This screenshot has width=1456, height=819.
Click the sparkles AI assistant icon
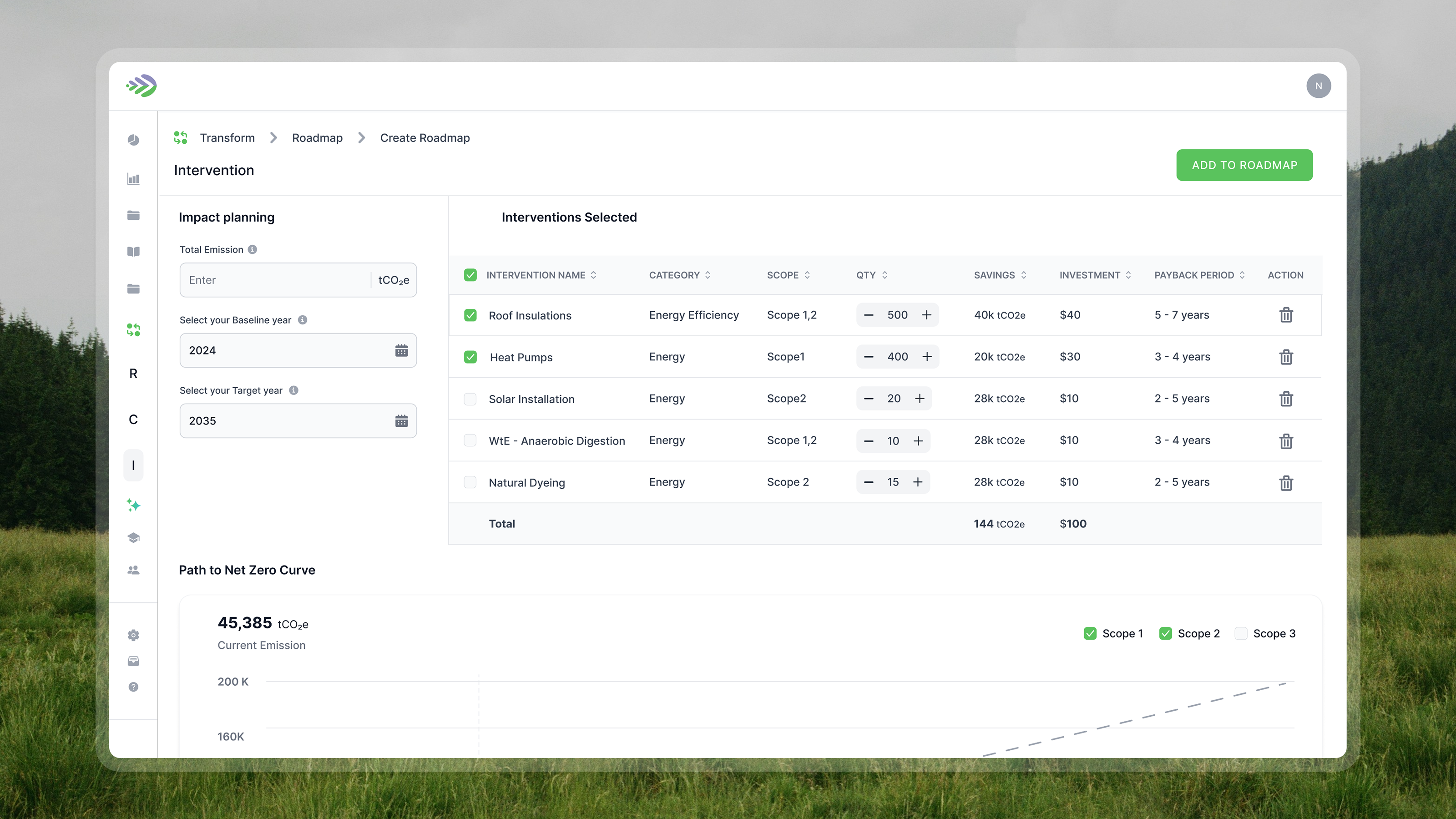pos(133,506)
